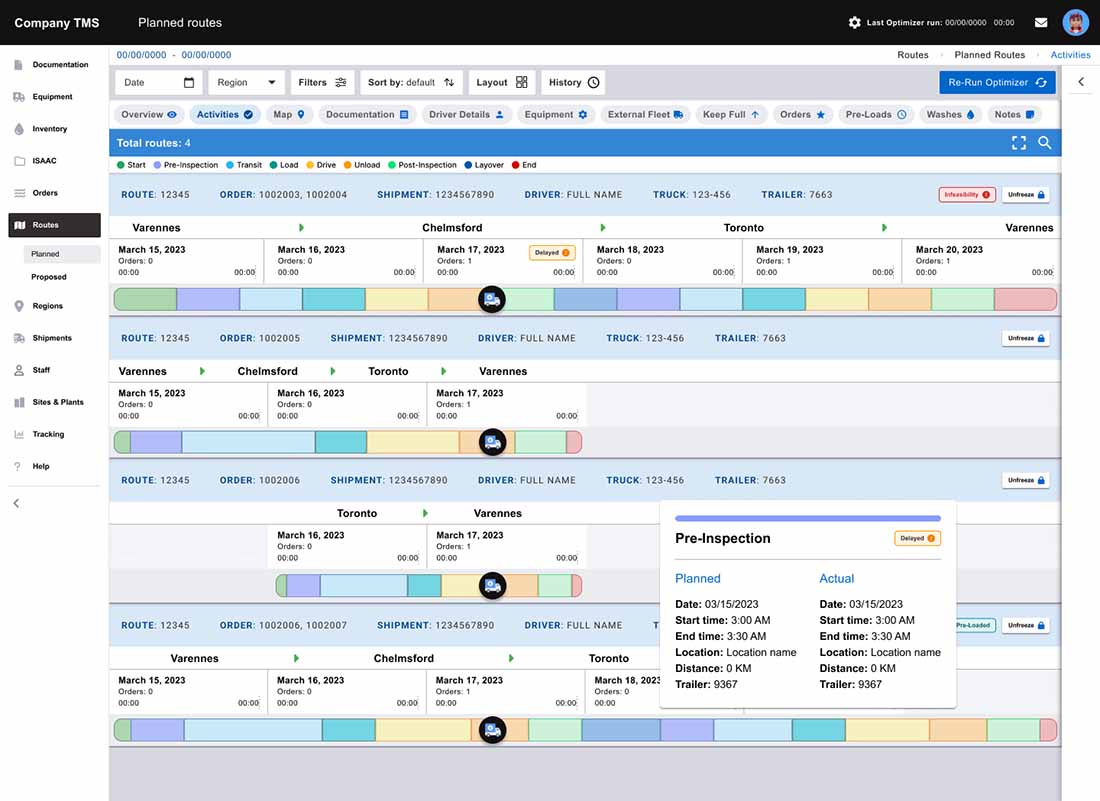Screen dimensions: 1100x801
Task: Open the settings gear in header
Action: click(854, 22)
